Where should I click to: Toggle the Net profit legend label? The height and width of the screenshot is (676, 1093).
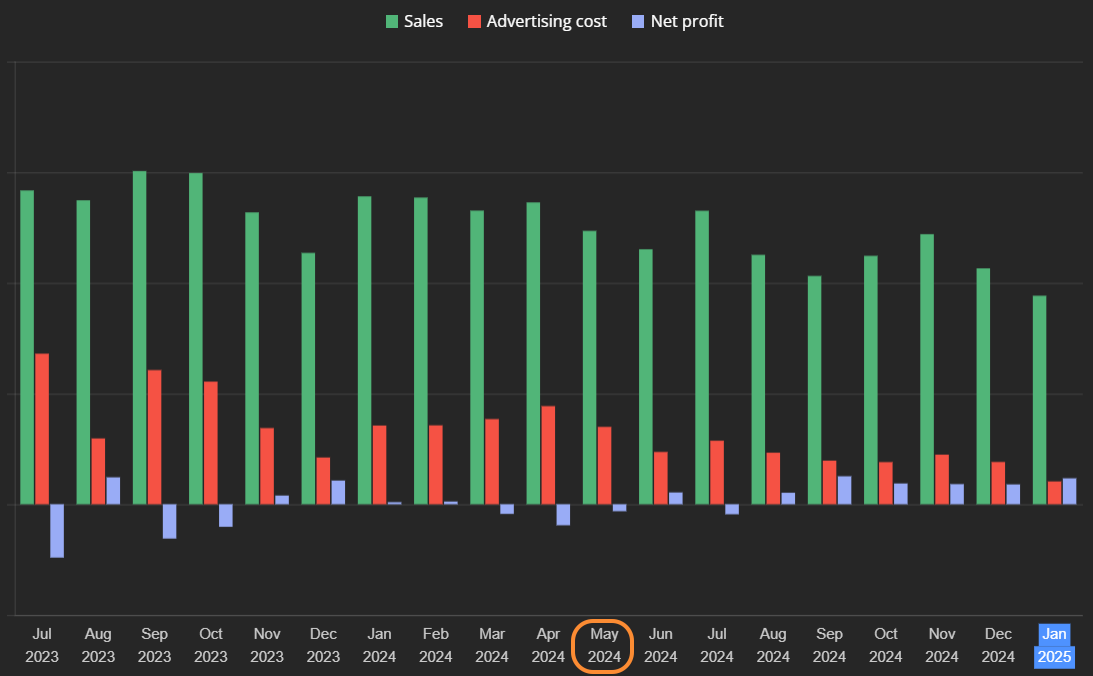687,22
